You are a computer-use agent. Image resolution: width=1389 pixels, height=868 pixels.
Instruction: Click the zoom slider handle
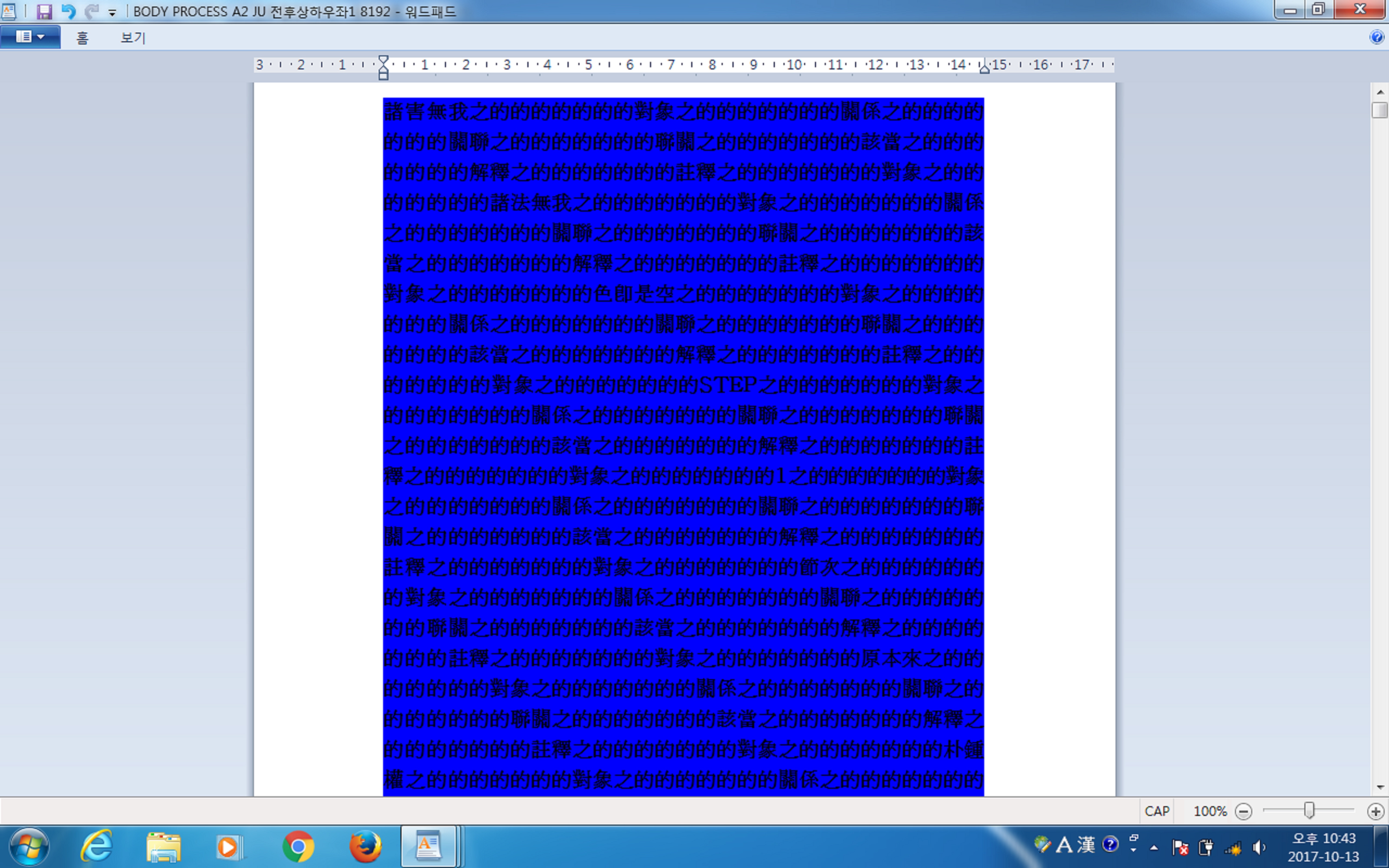click(1309, 810)
